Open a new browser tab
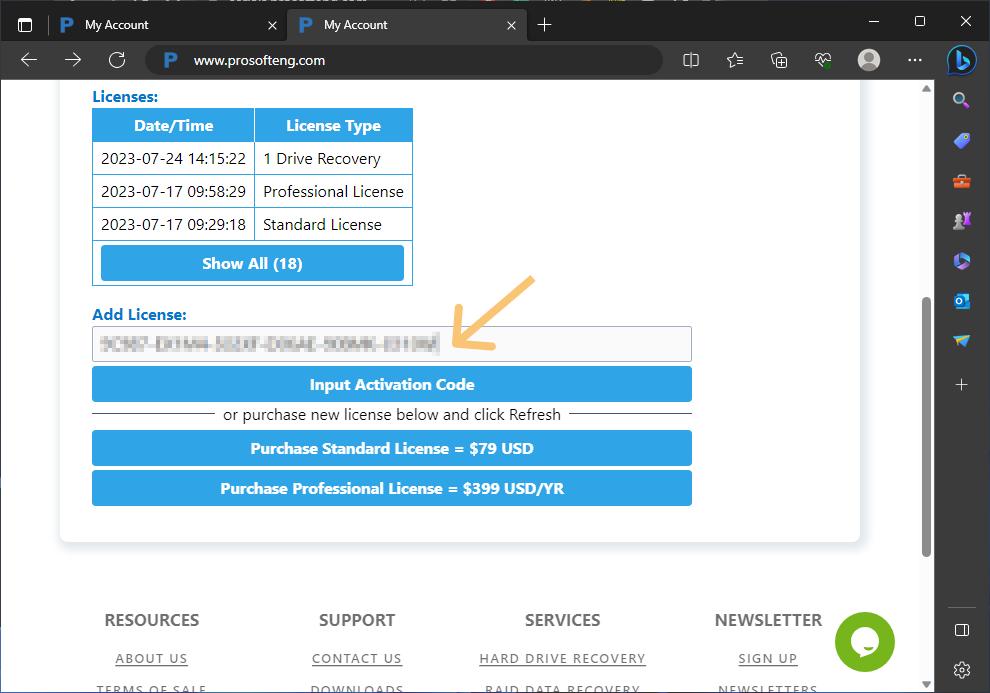 (x=544, y=25)
